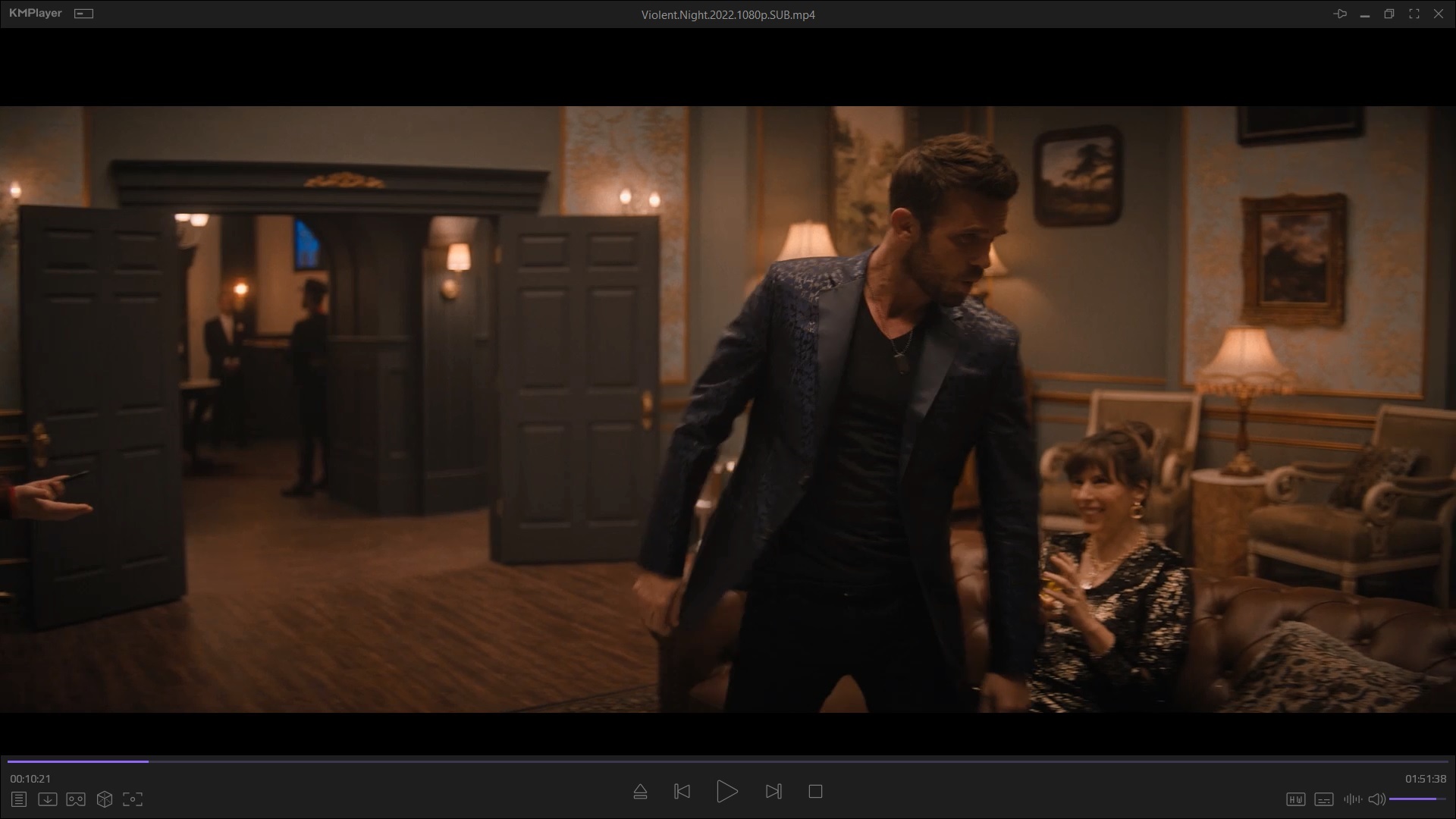
Task: Open the 3D cube settings icon
Action: (105, 799)
